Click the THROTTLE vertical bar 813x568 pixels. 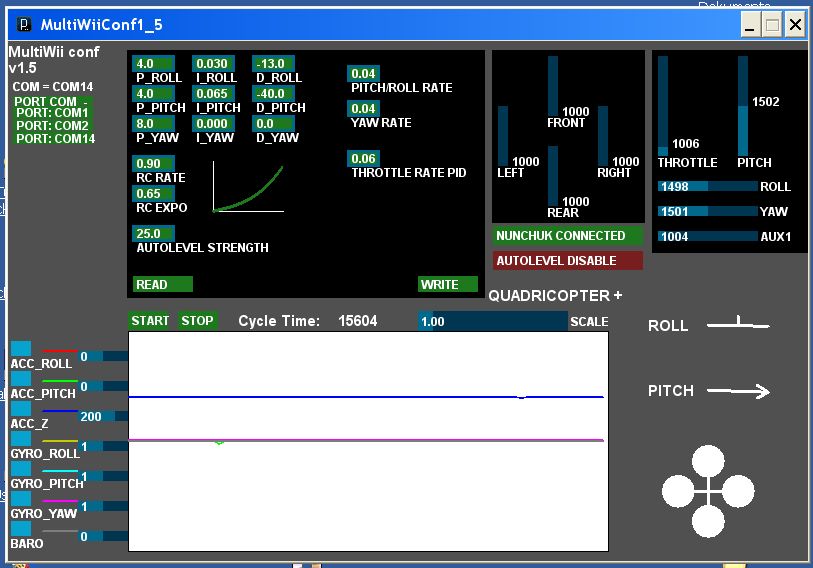click(x=663, y=106)
